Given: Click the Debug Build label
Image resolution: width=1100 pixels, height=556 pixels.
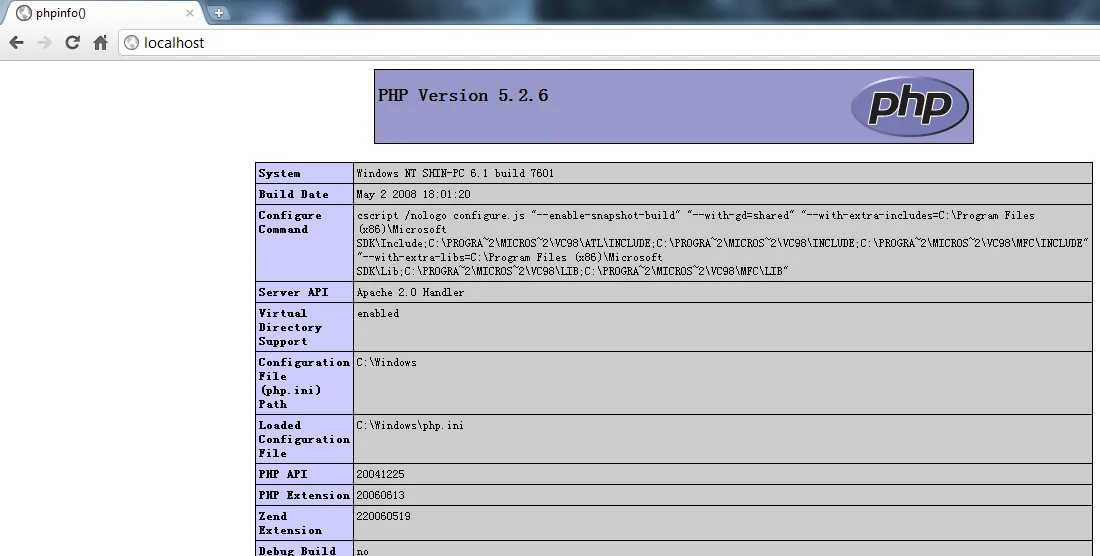Looking at the screenshot, I should (297, 550).
